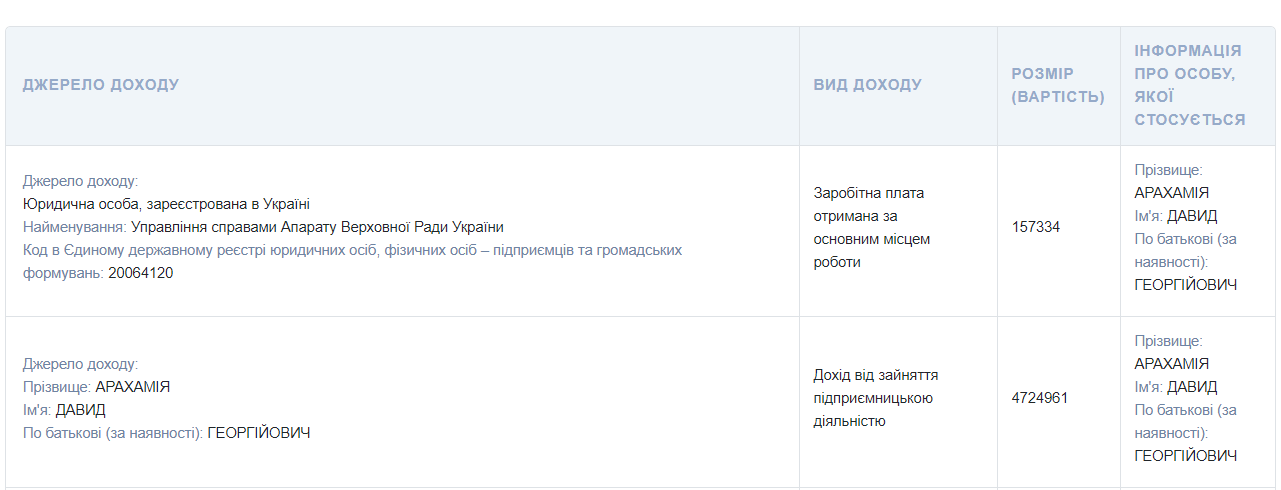This screenshot has height=490, width=1281.
Task: Click the "Вид доходу" column header
Action: pos(867,85)
